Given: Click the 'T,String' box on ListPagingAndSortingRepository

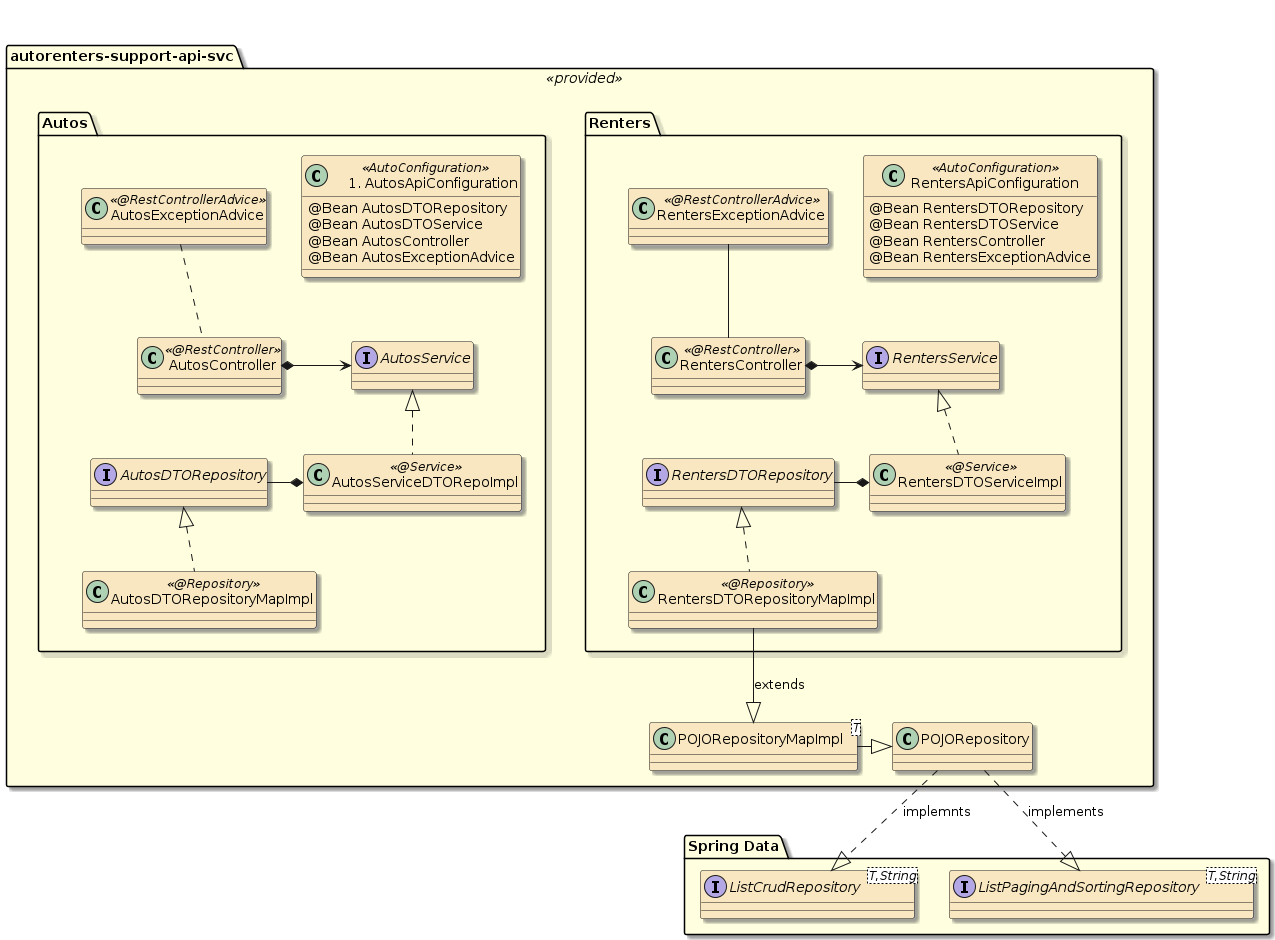Looking at the screenshot, I should 1230,876.
